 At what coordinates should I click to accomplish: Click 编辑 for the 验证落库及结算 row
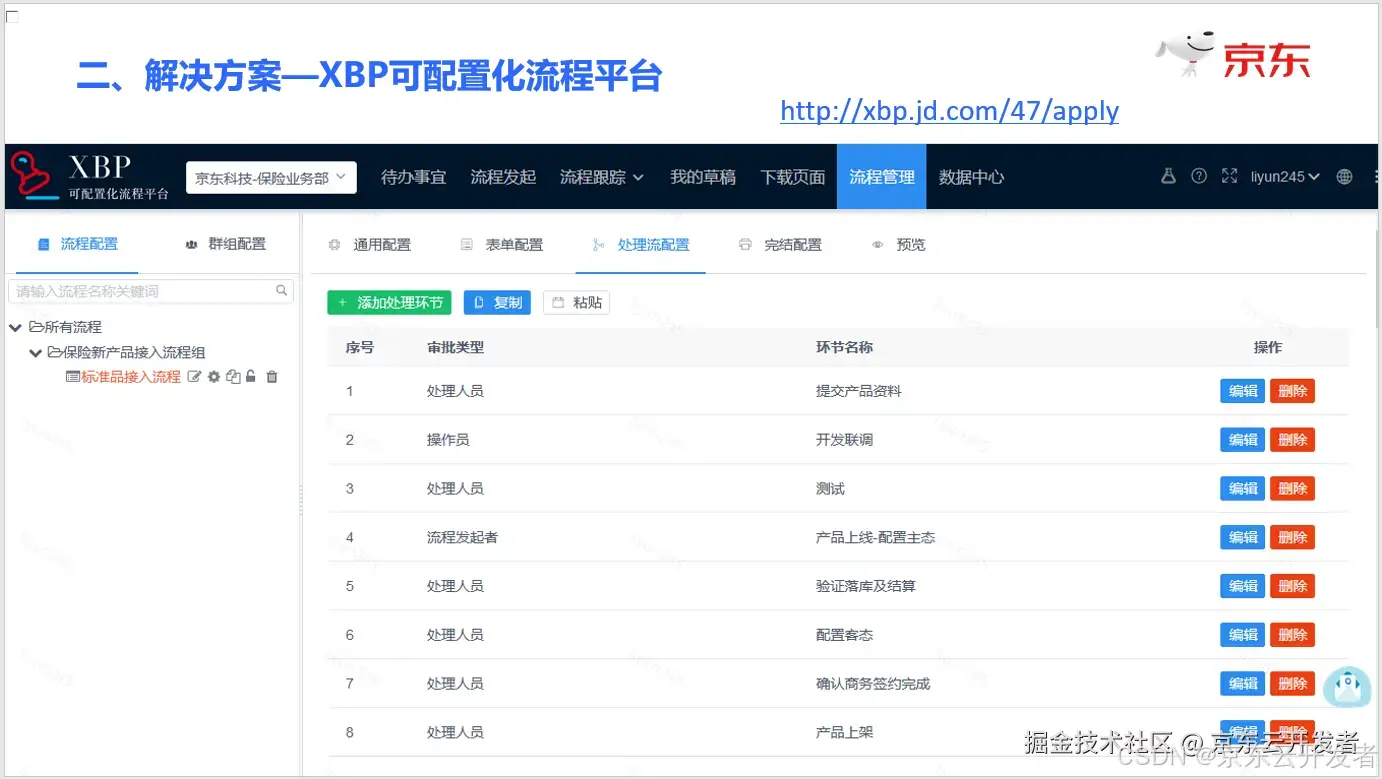pyautogui.click(x=1243, y=586)
